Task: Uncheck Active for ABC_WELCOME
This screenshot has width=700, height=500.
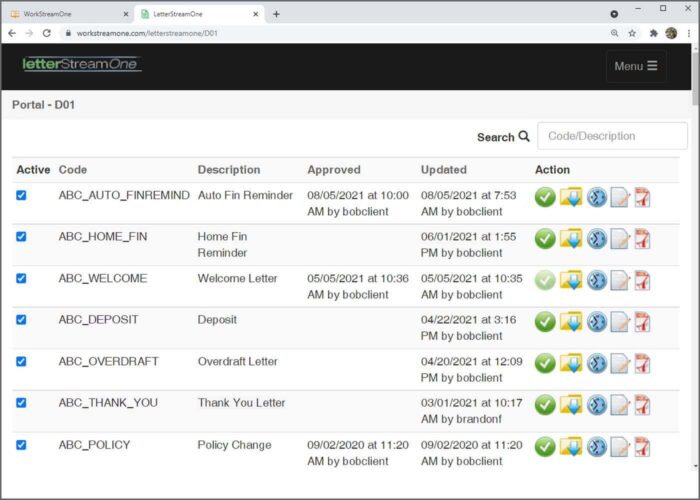Action: pyautogui.click(x=21, y=279)
